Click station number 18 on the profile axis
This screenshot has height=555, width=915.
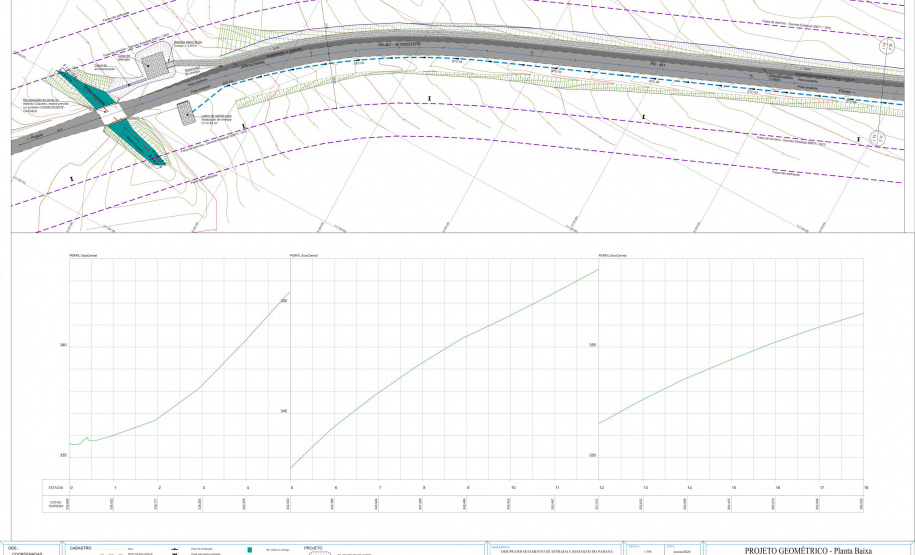coord(865,487)
